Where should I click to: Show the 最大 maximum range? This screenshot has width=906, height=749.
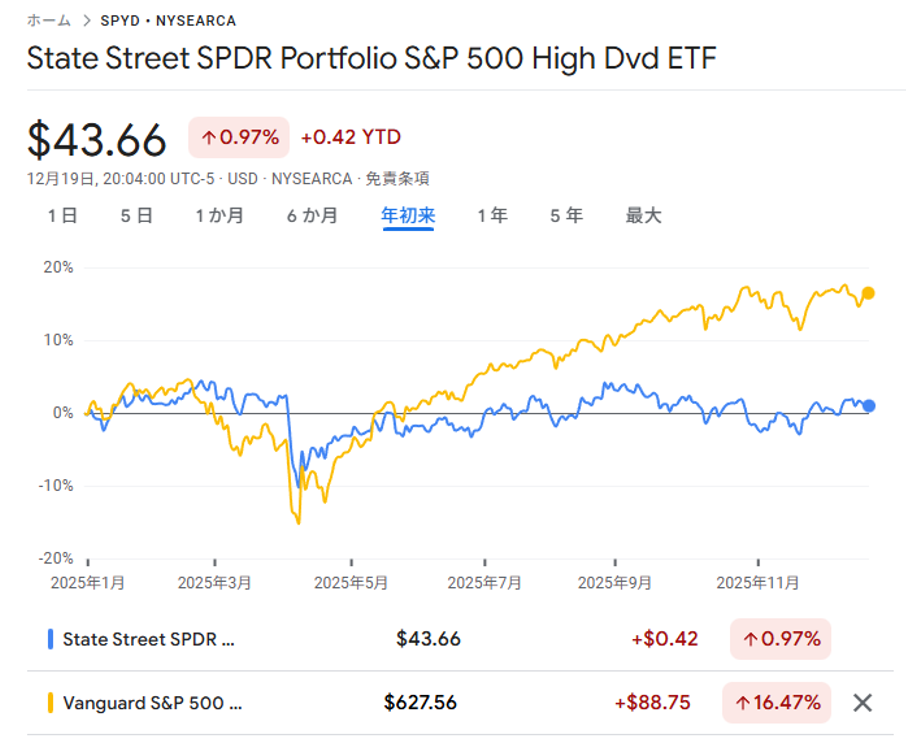643,215
